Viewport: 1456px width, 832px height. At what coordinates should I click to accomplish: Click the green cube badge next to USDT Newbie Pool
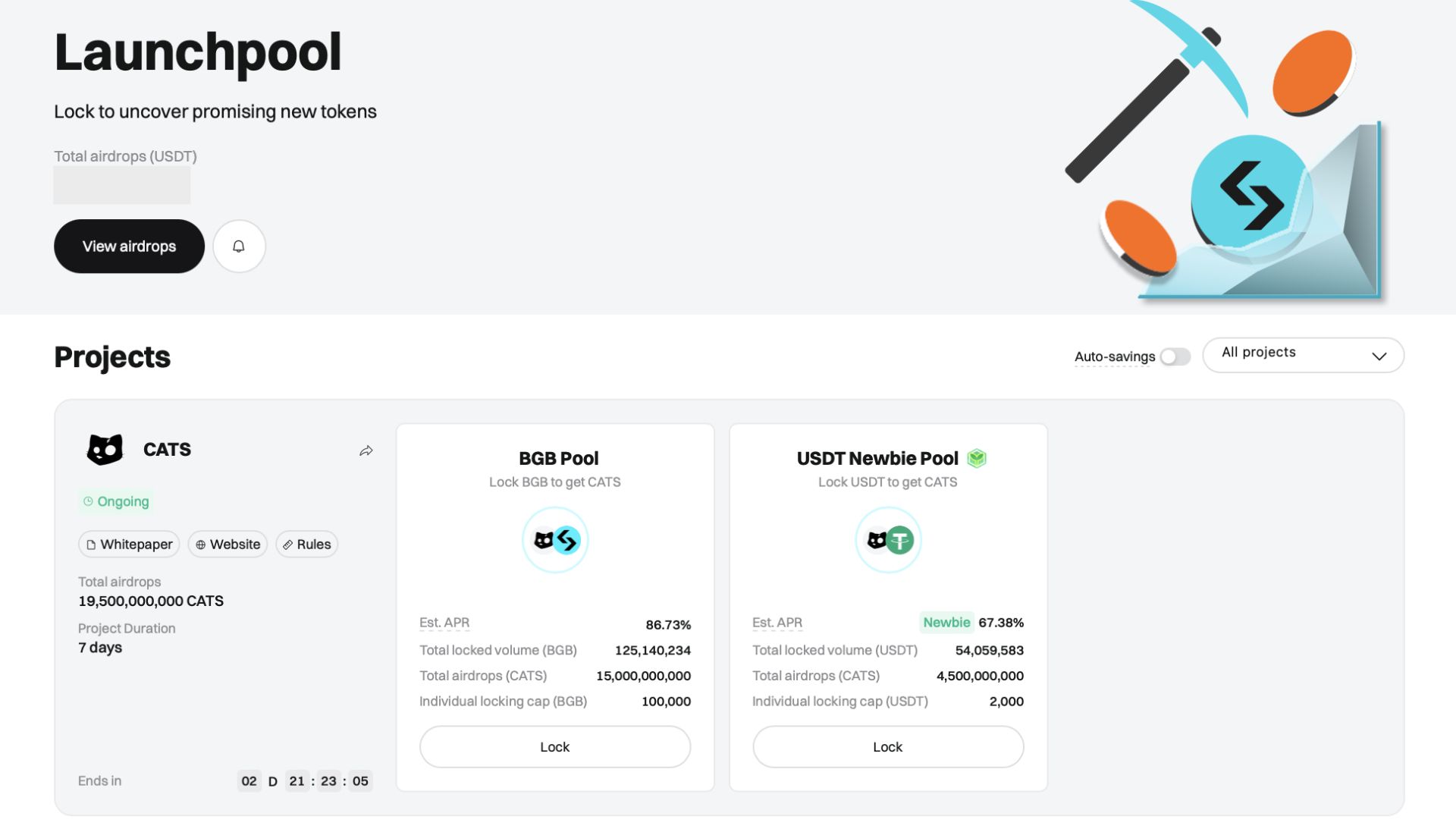coord(977,458)
